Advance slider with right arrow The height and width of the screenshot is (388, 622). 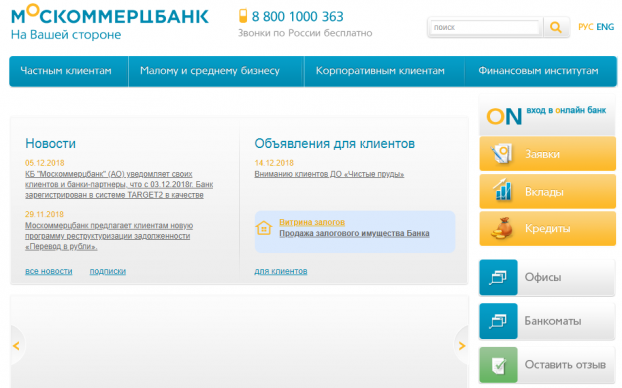click(461, 346)
